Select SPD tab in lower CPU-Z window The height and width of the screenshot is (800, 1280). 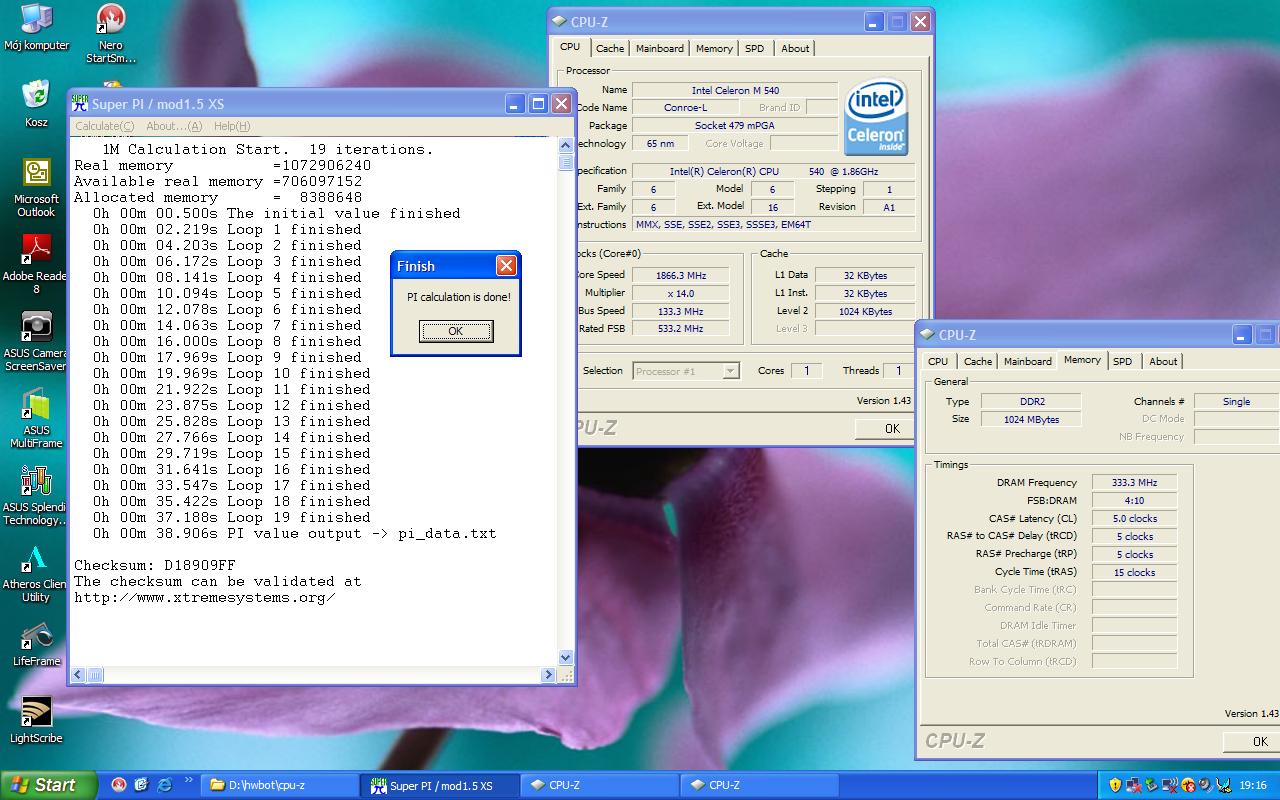click(1123, 361)
